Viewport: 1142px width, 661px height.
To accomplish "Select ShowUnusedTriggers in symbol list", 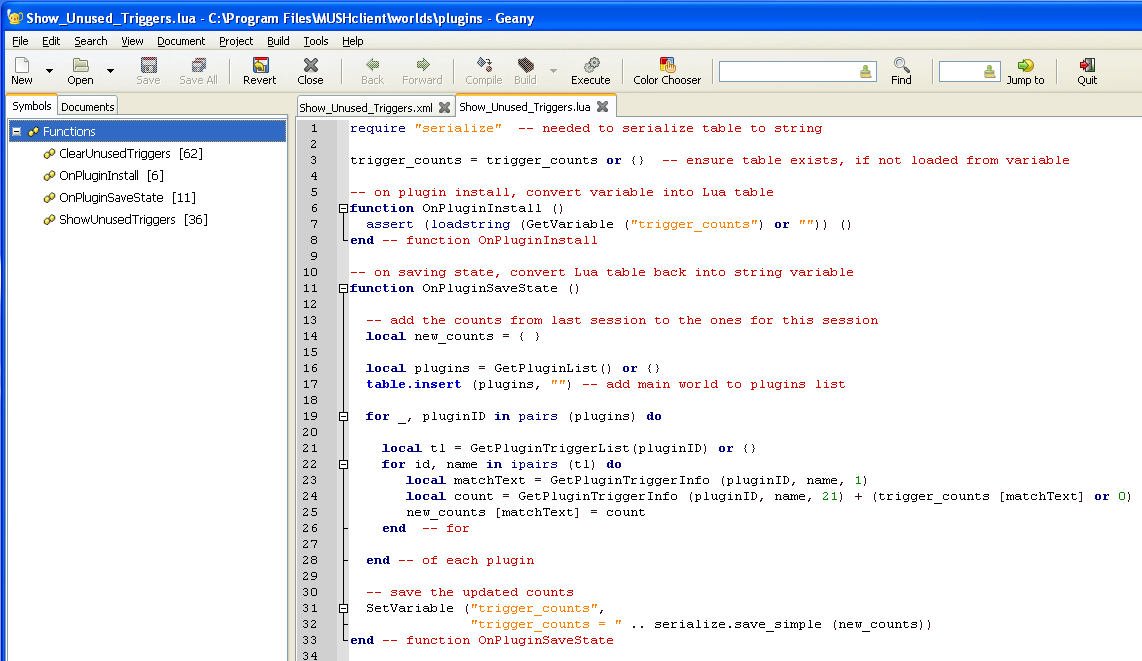I will coord(117,220).
